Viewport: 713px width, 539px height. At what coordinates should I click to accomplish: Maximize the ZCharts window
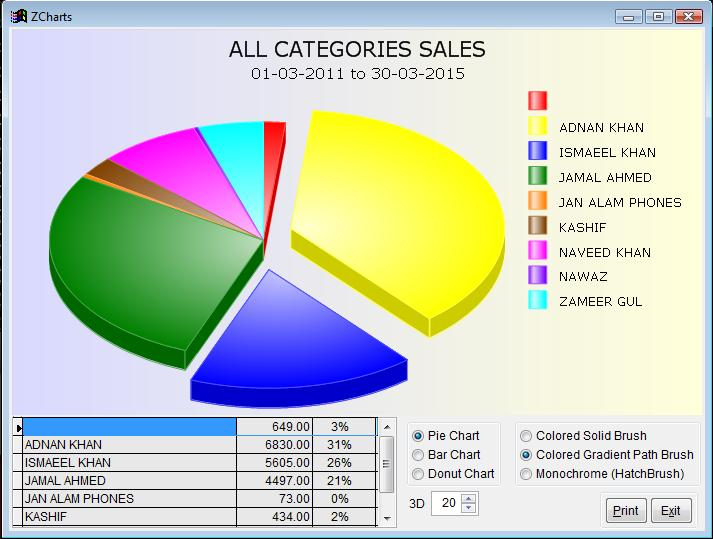(658, 17)
